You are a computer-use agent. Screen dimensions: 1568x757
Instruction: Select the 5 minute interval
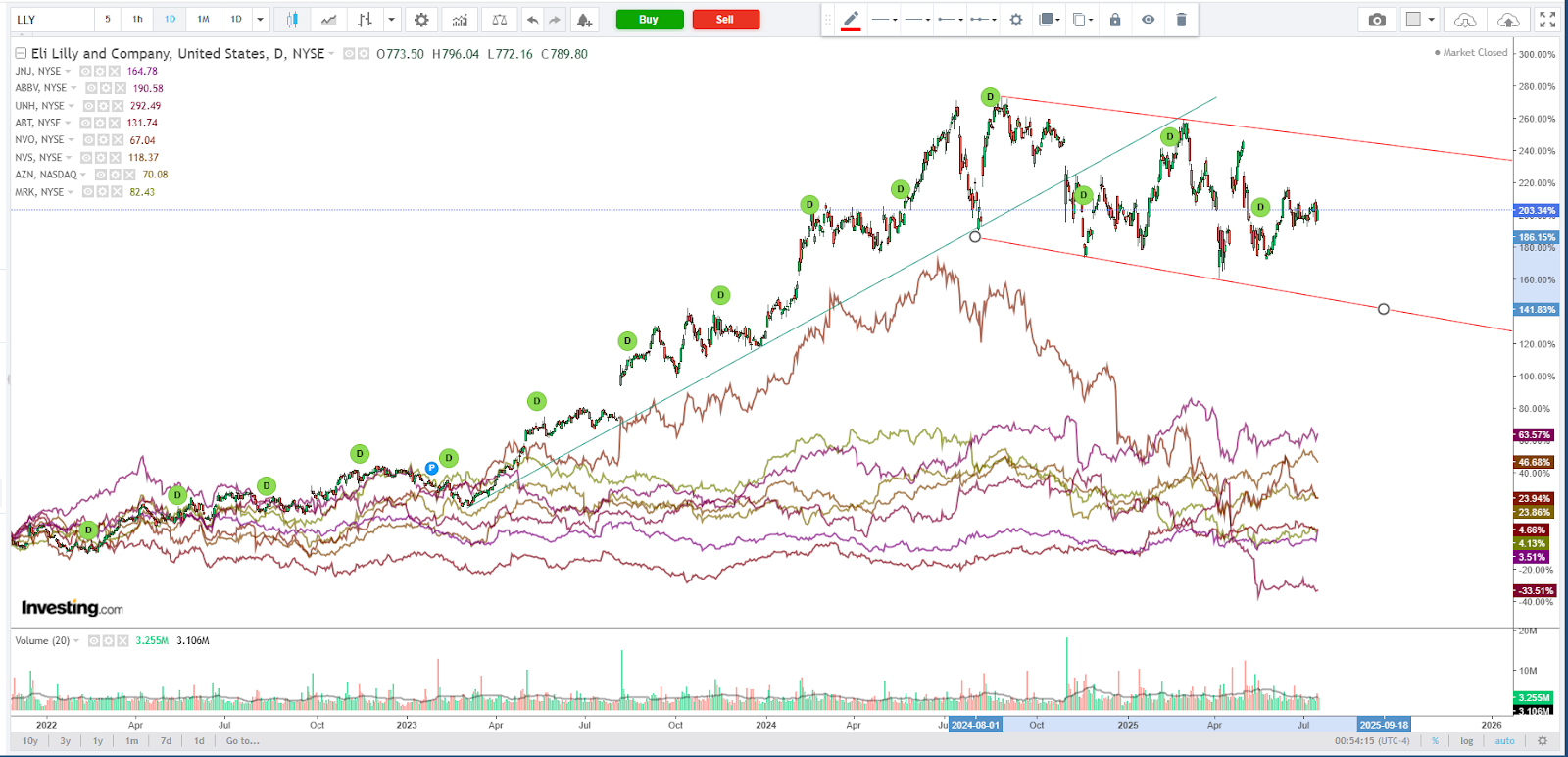108,19
